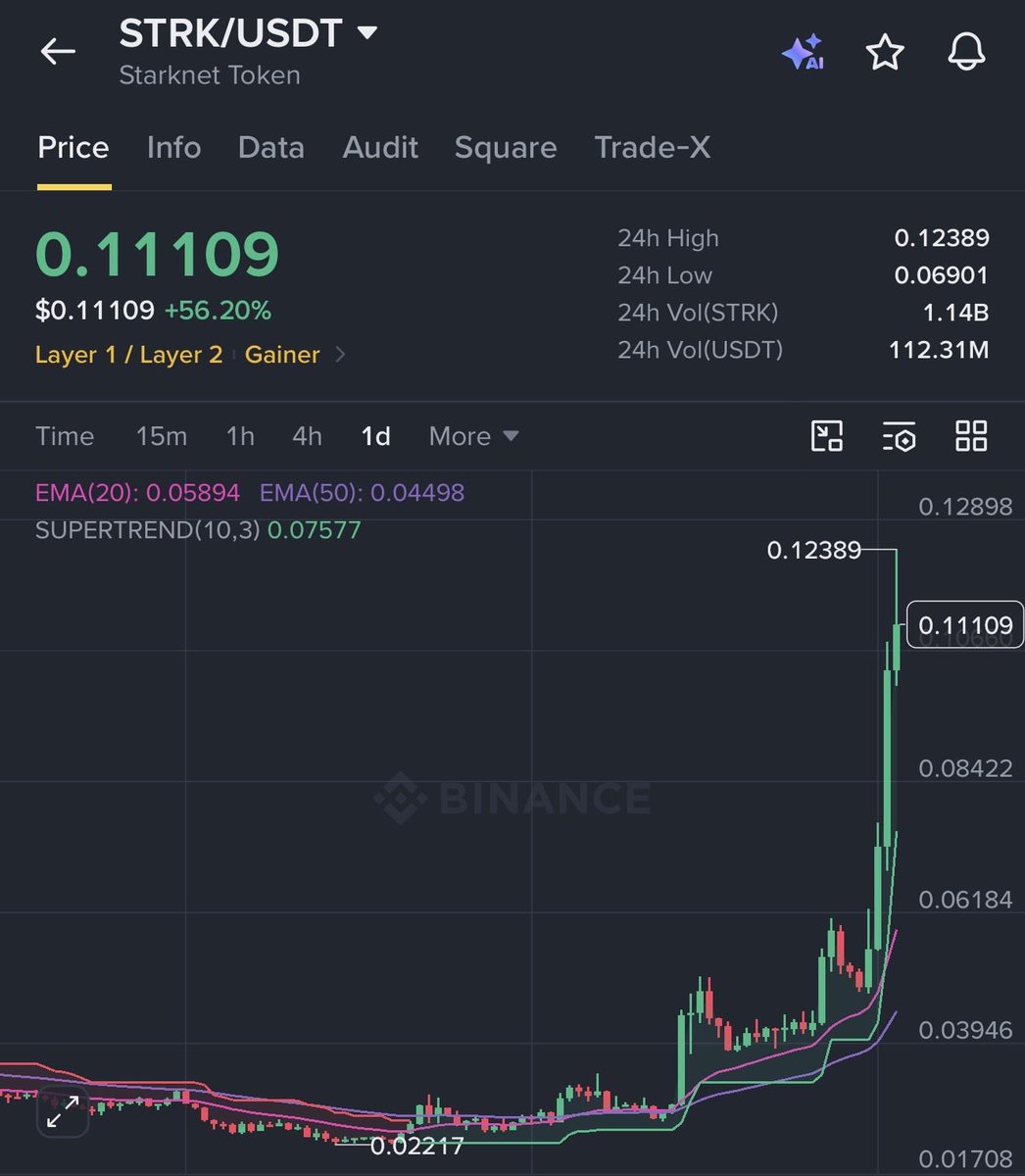Click the large 0.11109 price

pos(158,254)
